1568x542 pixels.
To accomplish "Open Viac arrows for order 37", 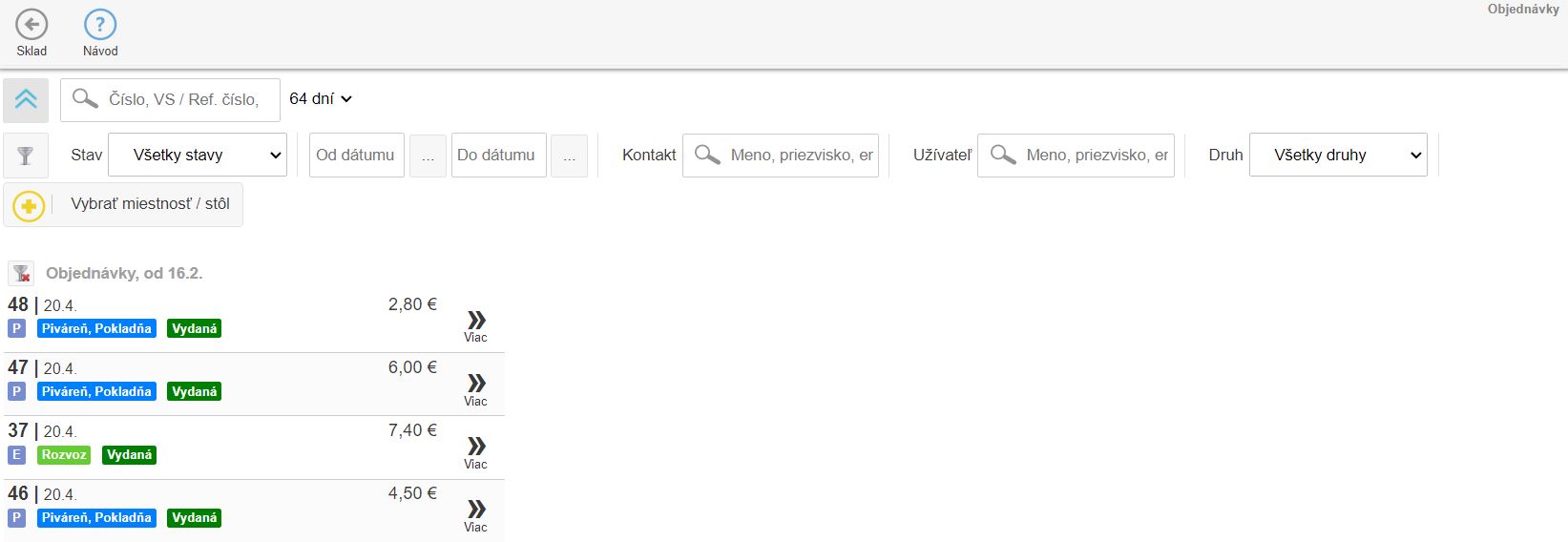I will 475,448.
